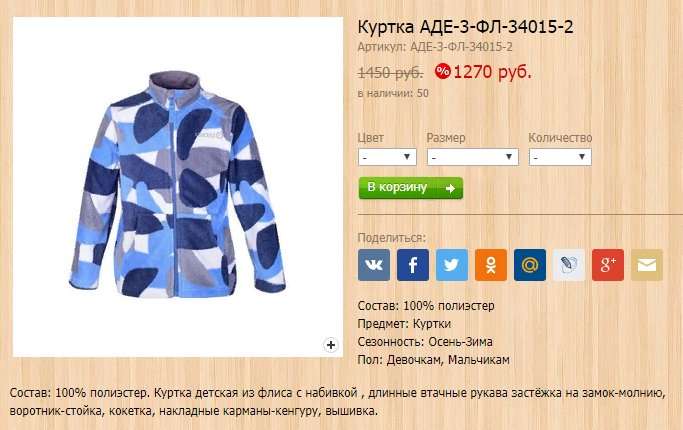Zoom product image with plus icon

click(x=331, y=345)
